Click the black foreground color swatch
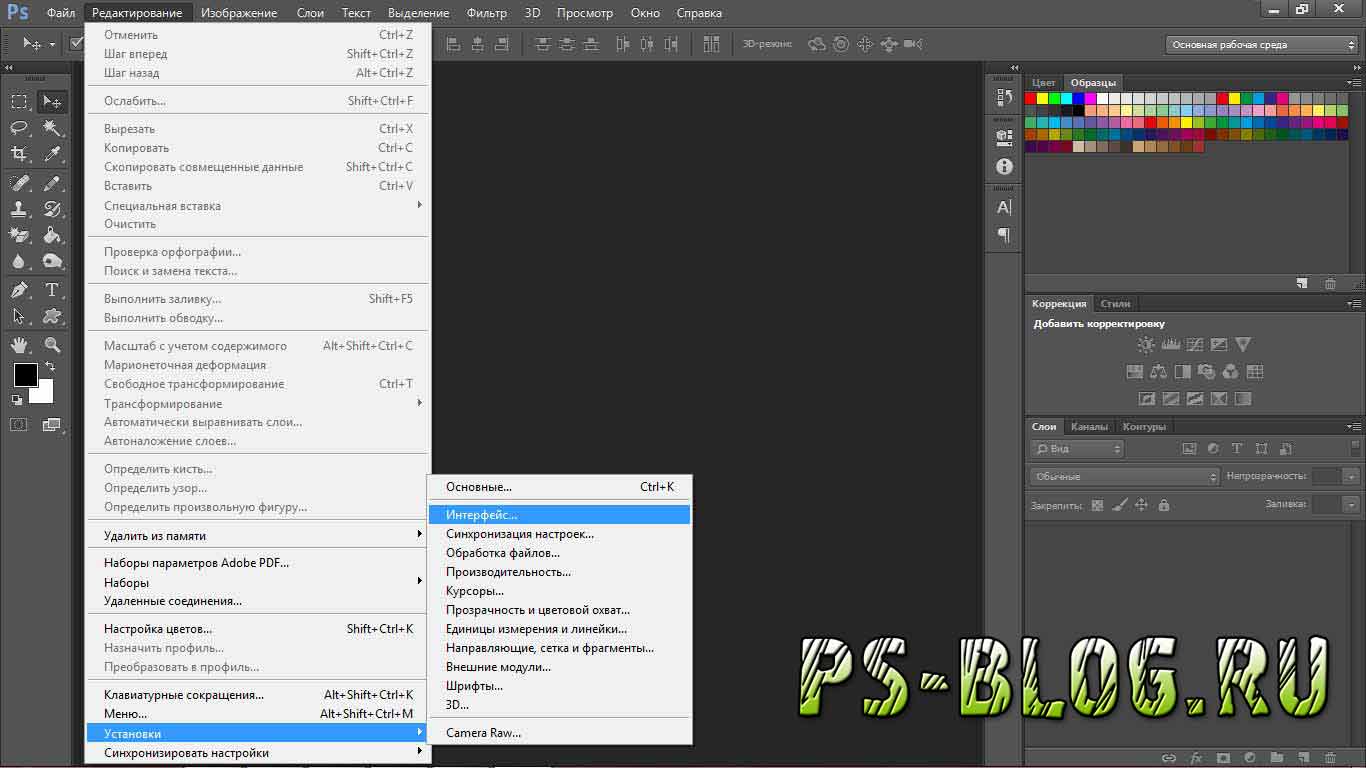1366x768 pixels. click(x=24, y=375)
